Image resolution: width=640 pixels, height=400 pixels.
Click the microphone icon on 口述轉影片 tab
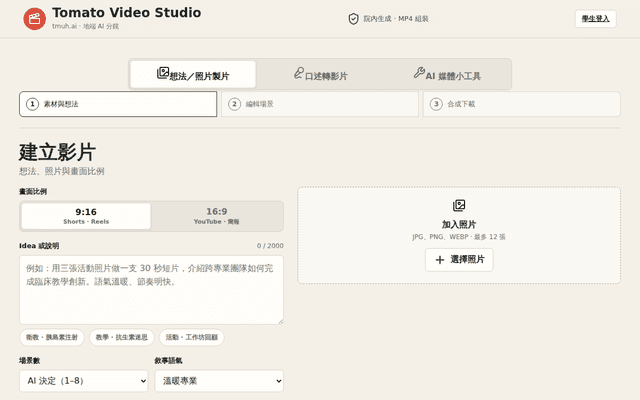click(x=299, y=73)
